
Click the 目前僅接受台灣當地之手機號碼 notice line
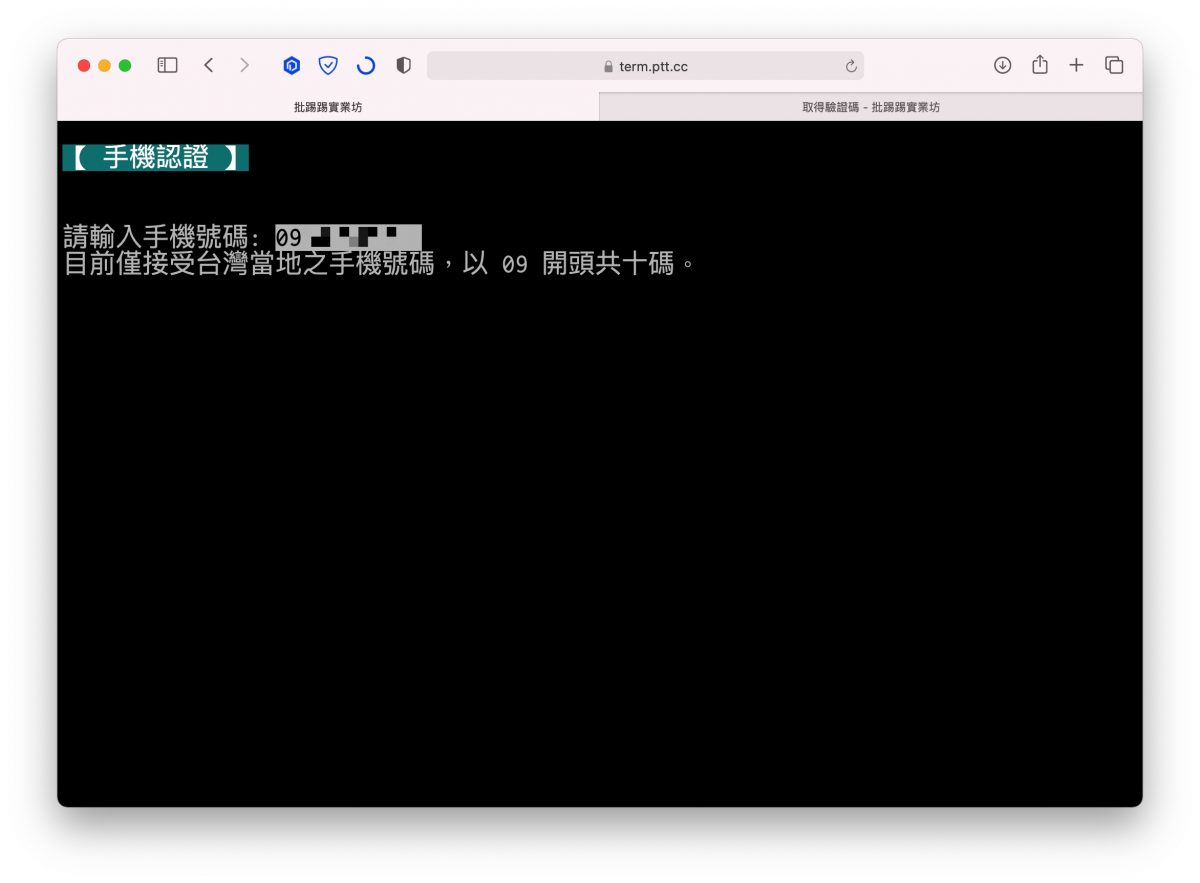380,265
